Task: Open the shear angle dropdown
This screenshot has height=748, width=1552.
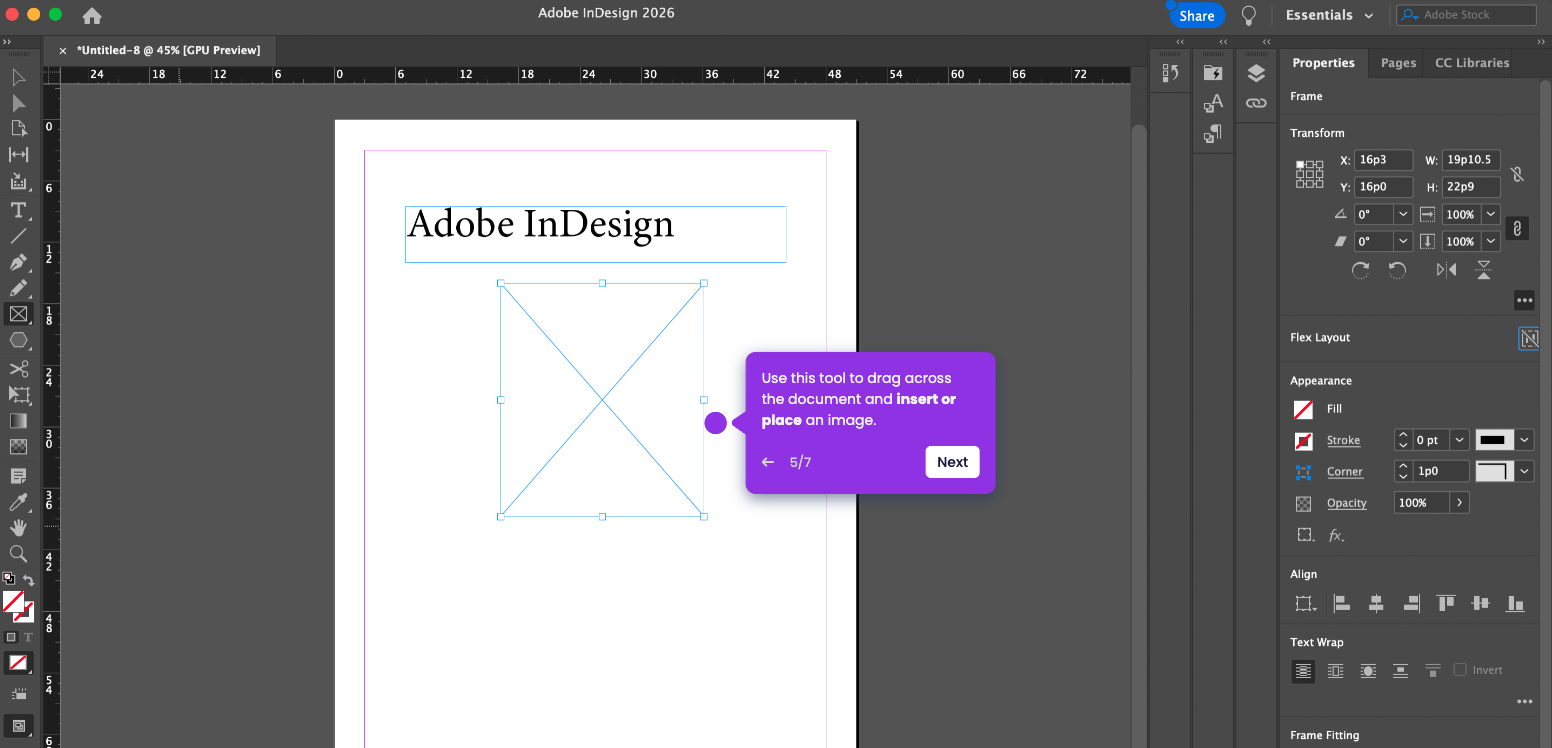Action: (x=1403, y=241)
